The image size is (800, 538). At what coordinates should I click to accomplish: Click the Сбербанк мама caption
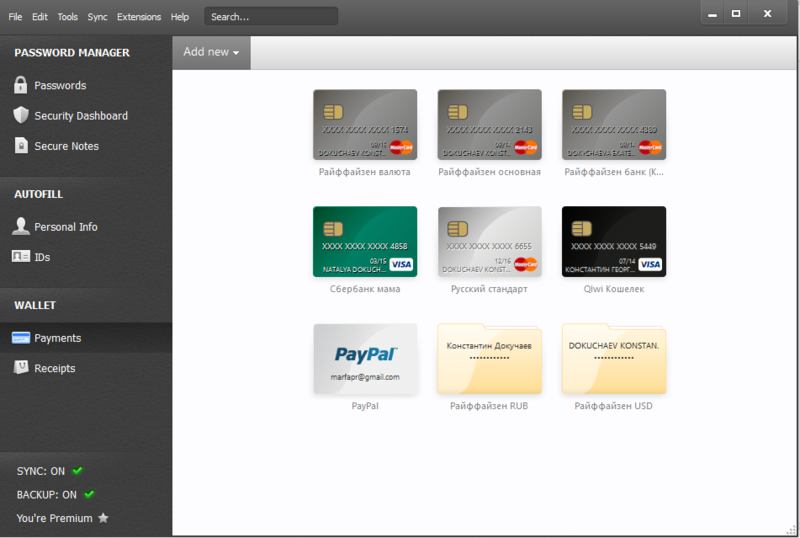coord(365,289)
